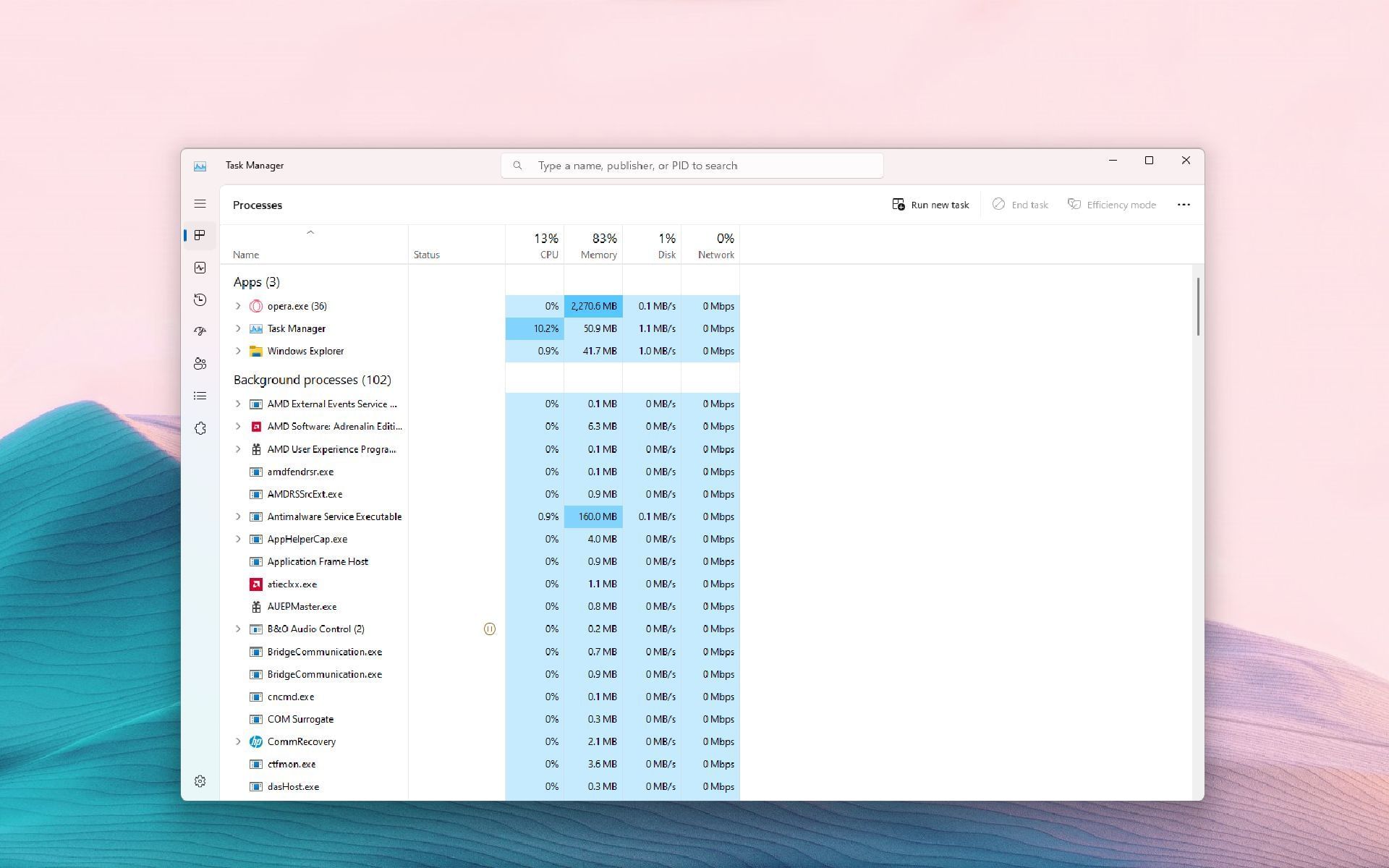Expand the Windows Explorer process entry
This screenshot has height=868, width=1389.
pos(238,351)
